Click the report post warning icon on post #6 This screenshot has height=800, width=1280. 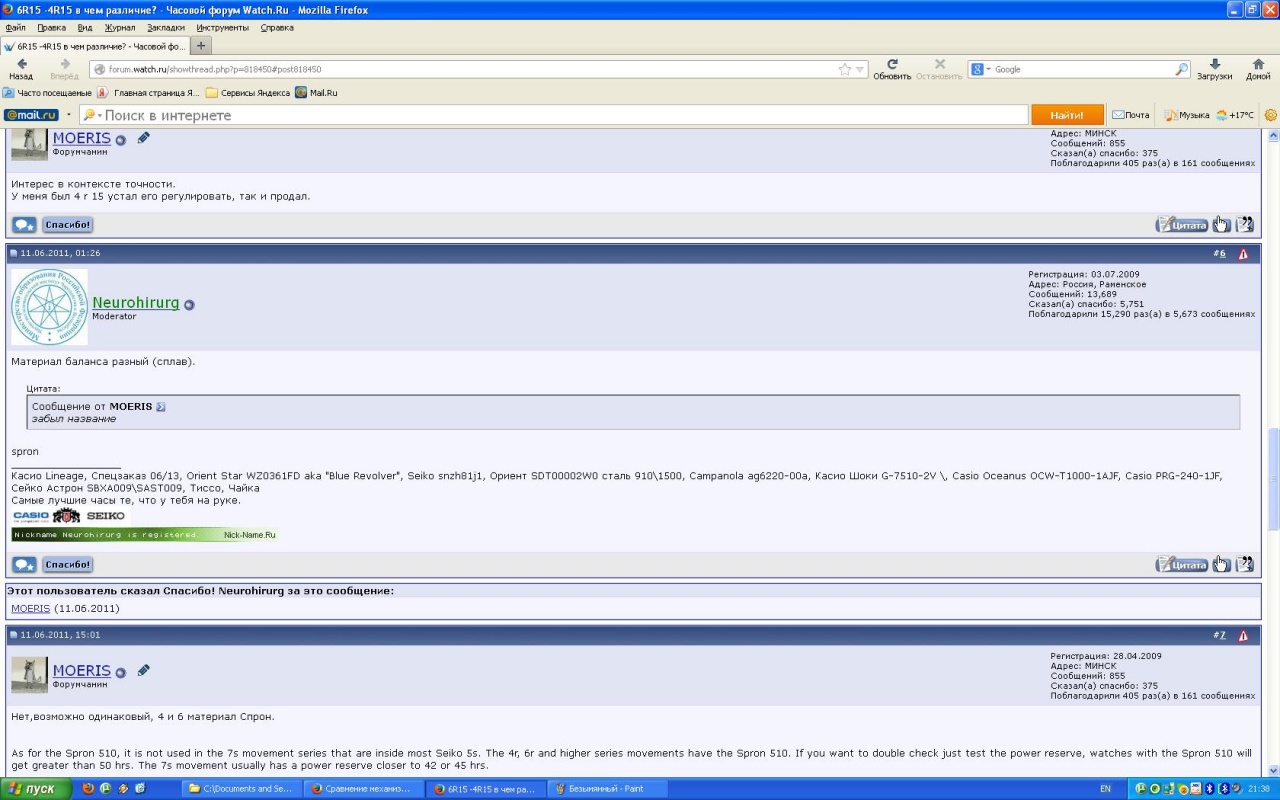coord(1243,254)
